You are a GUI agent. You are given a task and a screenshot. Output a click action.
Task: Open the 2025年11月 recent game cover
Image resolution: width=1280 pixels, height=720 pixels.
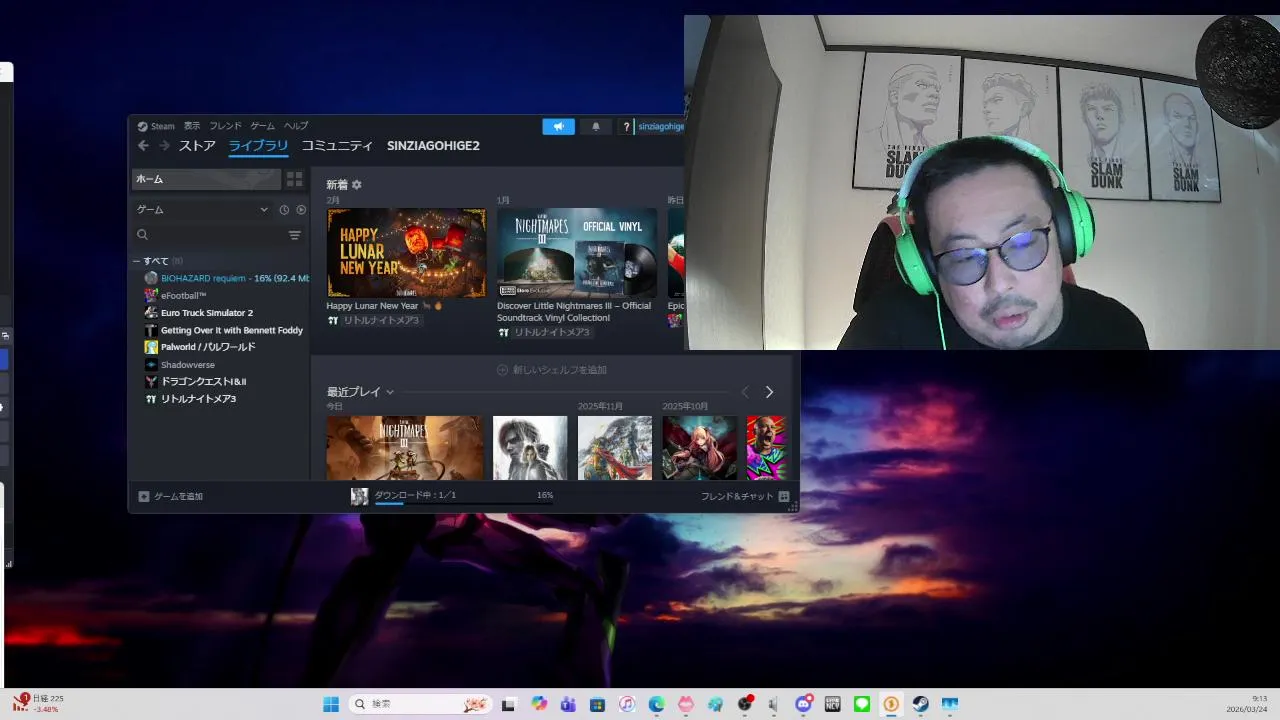[x=615, y=448]
